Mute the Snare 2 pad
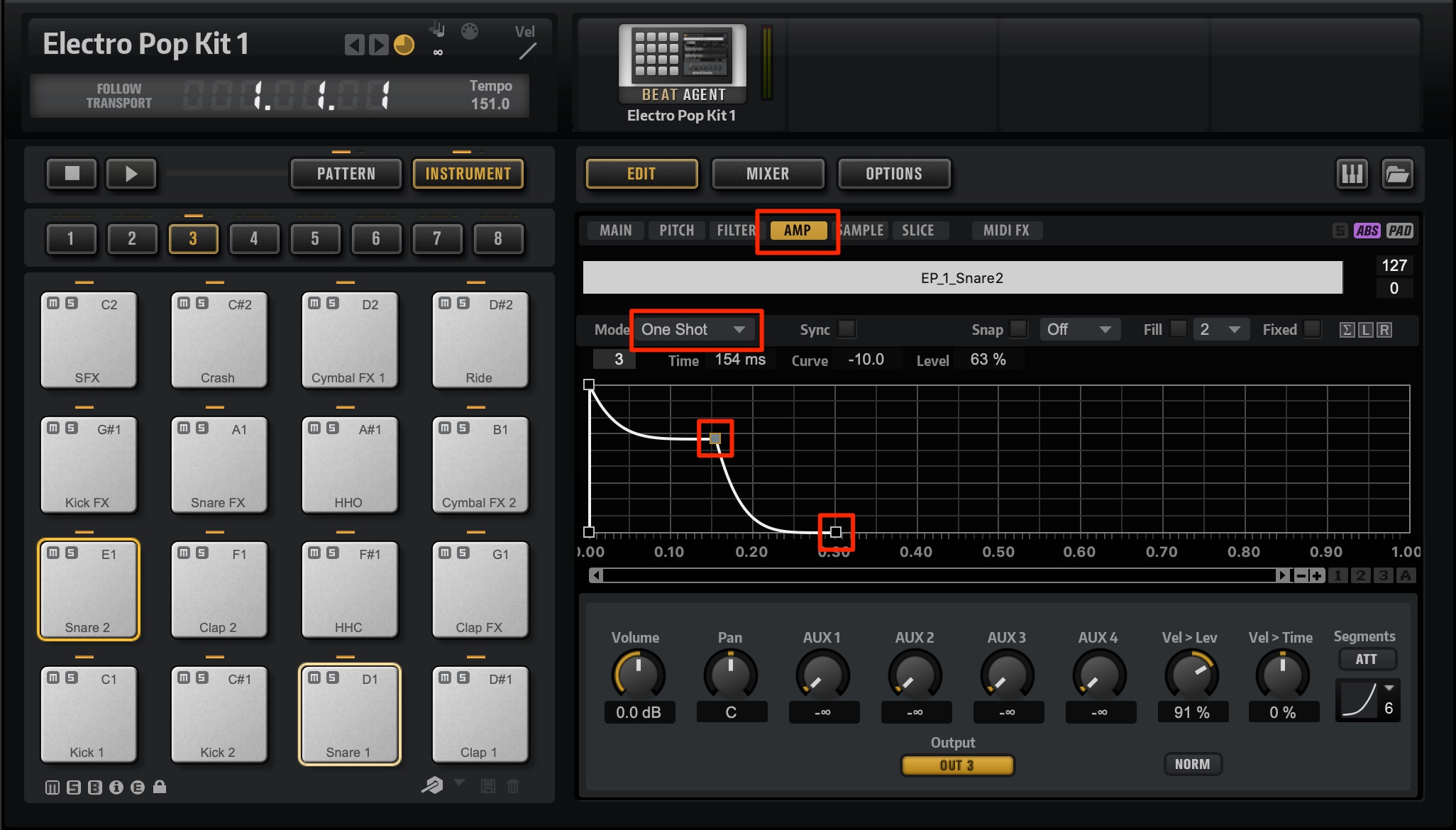 (x=53, y=553)
